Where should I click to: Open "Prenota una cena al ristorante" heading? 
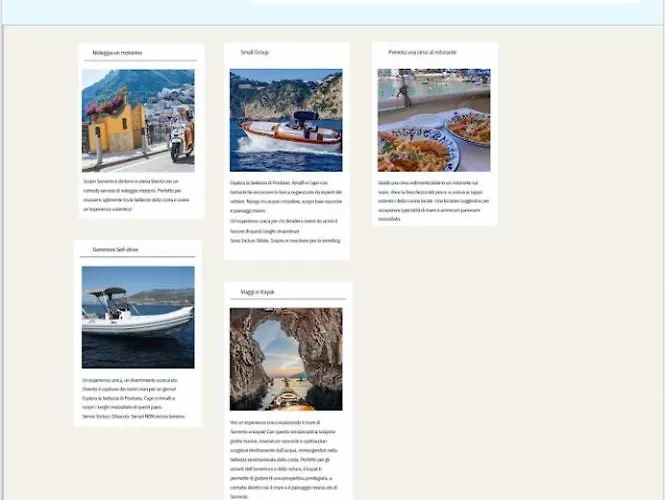point(422,52)
